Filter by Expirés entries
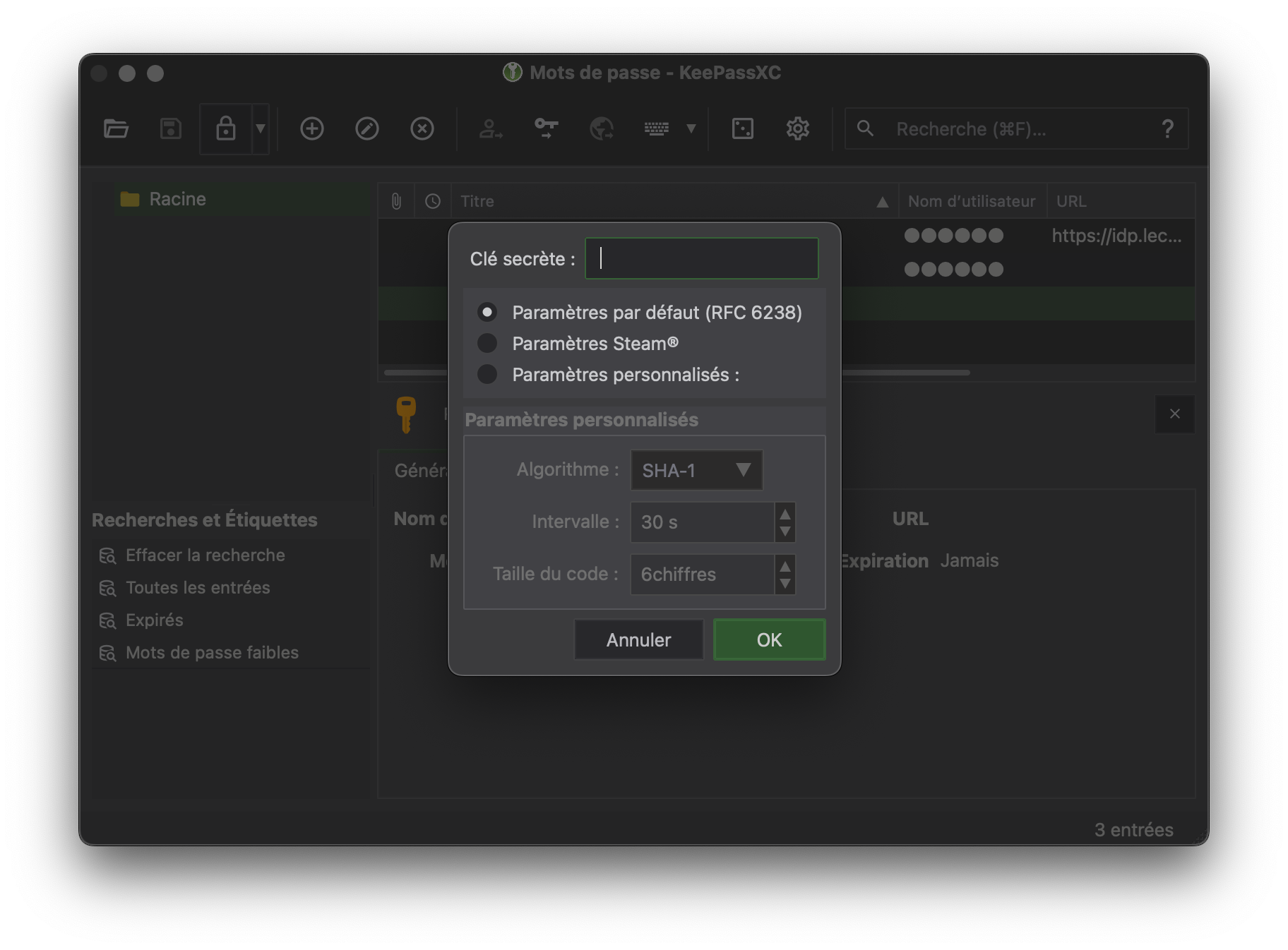The width and height of the screenshot is (1288, 950). pos(155,620)
